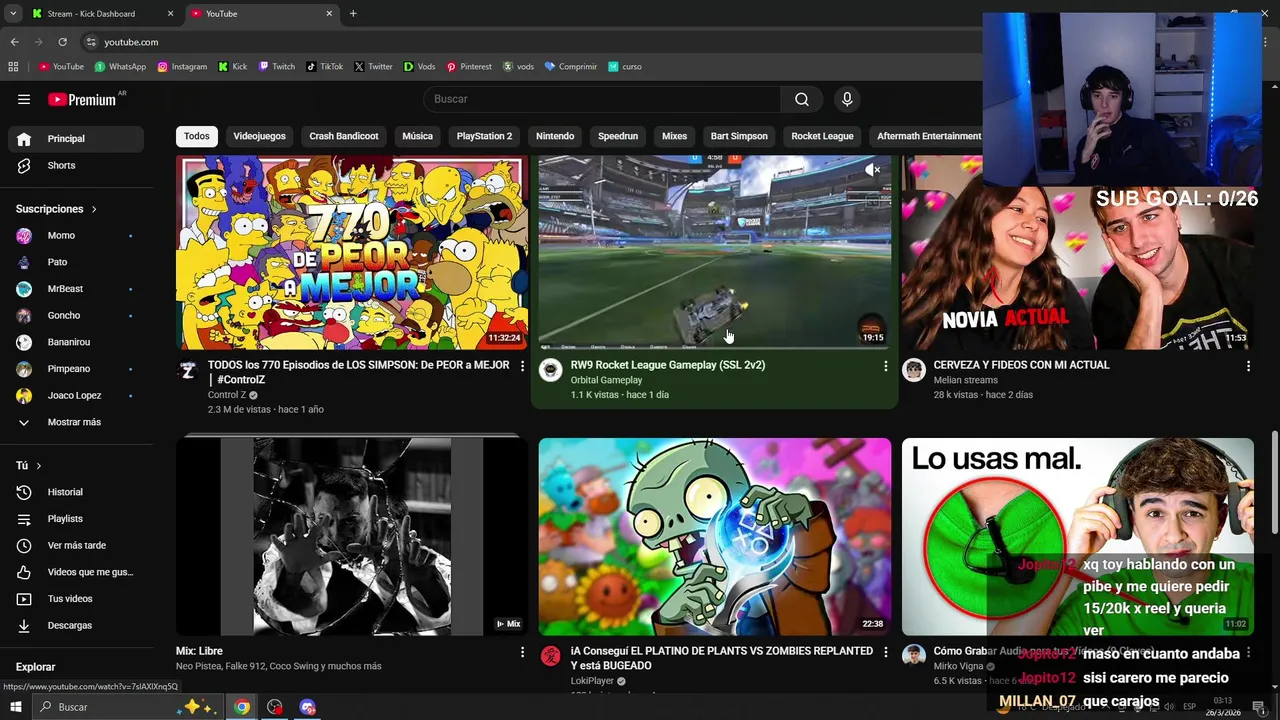The height and width of the screenshot is (720, 1280).
Task: Start voice search with microphone icon
Action: [847, 99]
